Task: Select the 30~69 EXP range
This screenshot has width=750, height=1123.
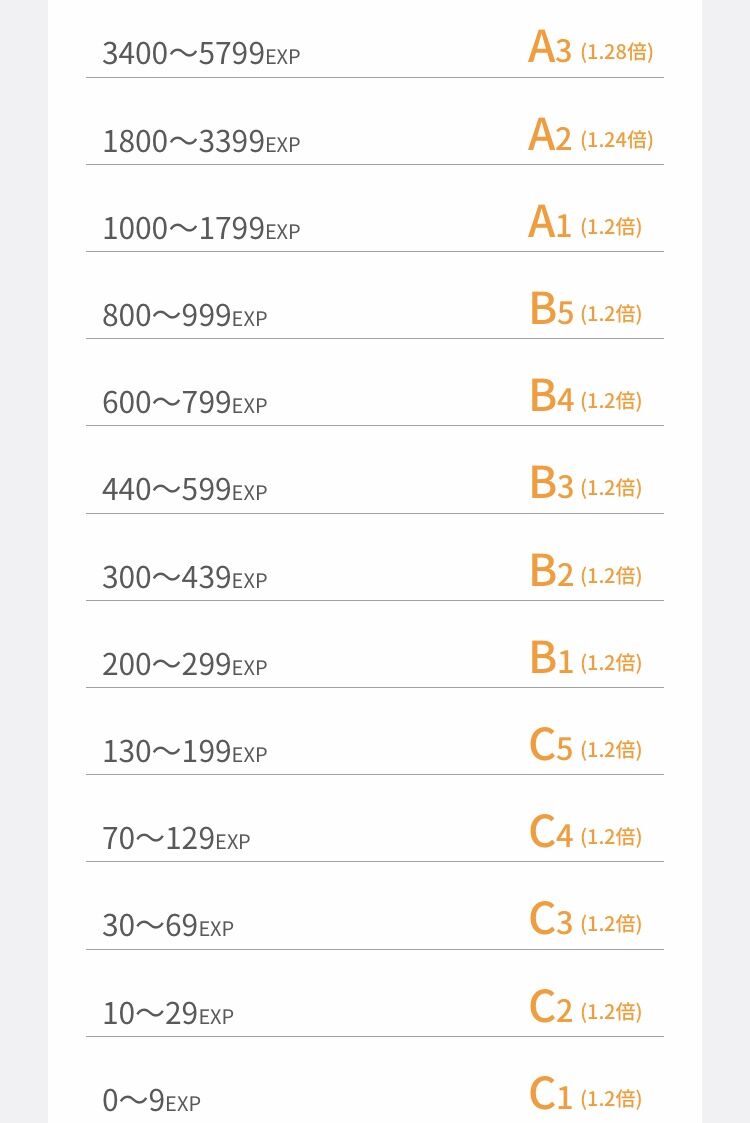Action: (168, 926)
